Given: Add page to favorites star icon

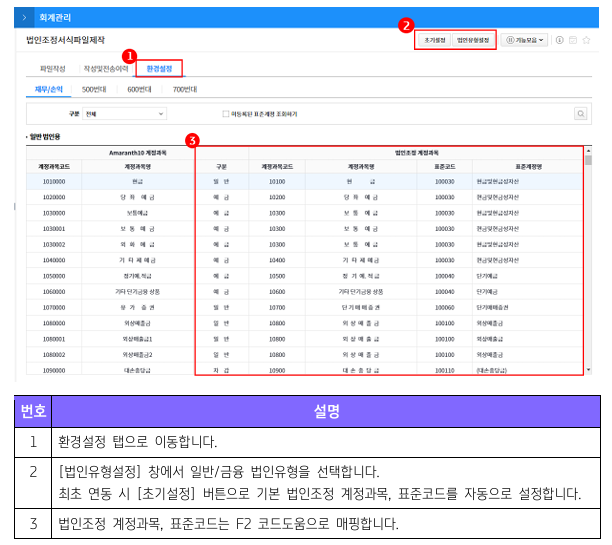Looking at the screenshot, I should [586, 40].
